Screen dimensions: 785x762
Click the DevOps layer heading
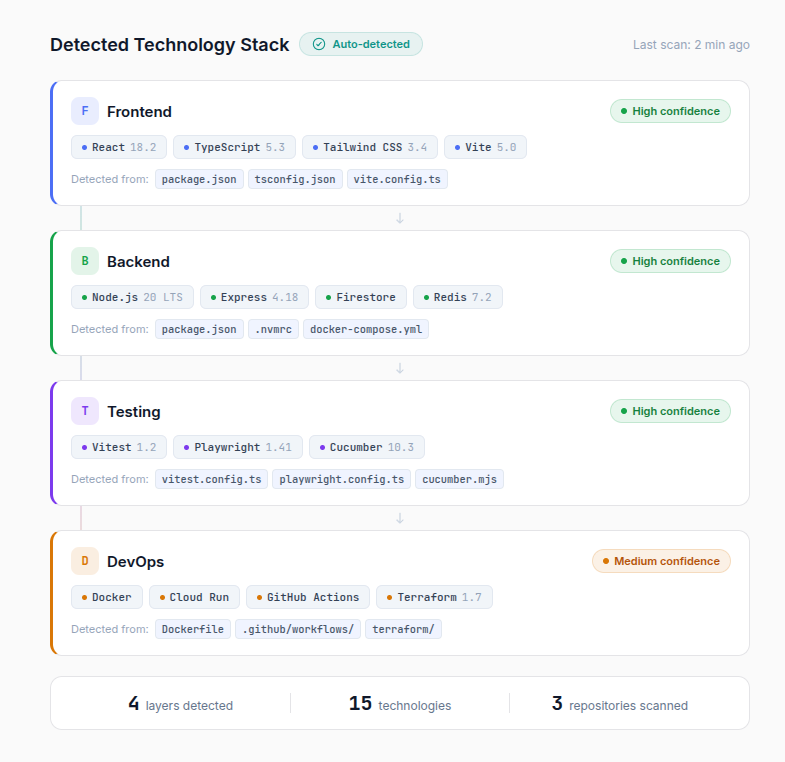(135, 561)
